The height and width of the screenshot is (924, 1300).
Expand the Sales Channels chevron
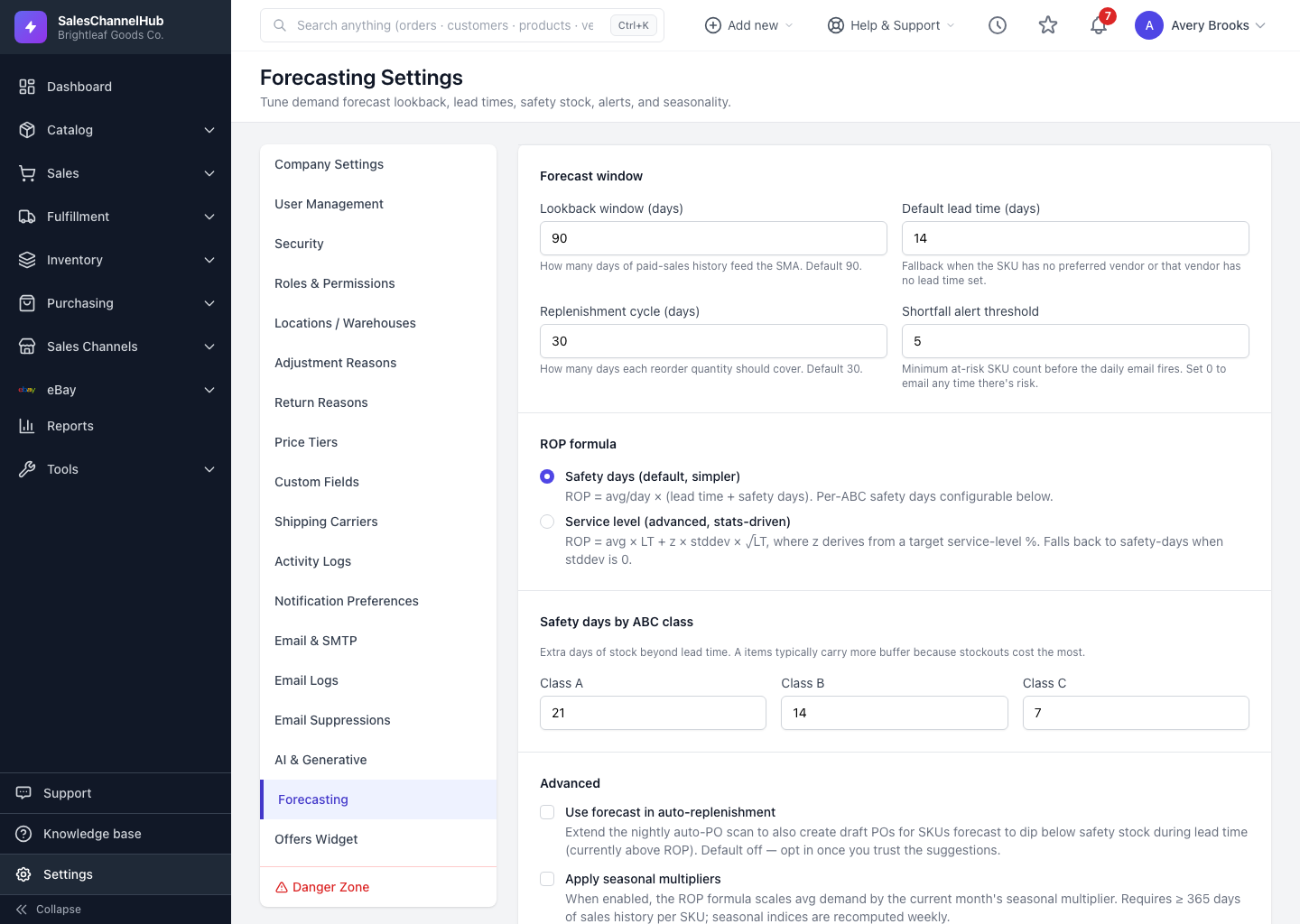coord(209,346)
